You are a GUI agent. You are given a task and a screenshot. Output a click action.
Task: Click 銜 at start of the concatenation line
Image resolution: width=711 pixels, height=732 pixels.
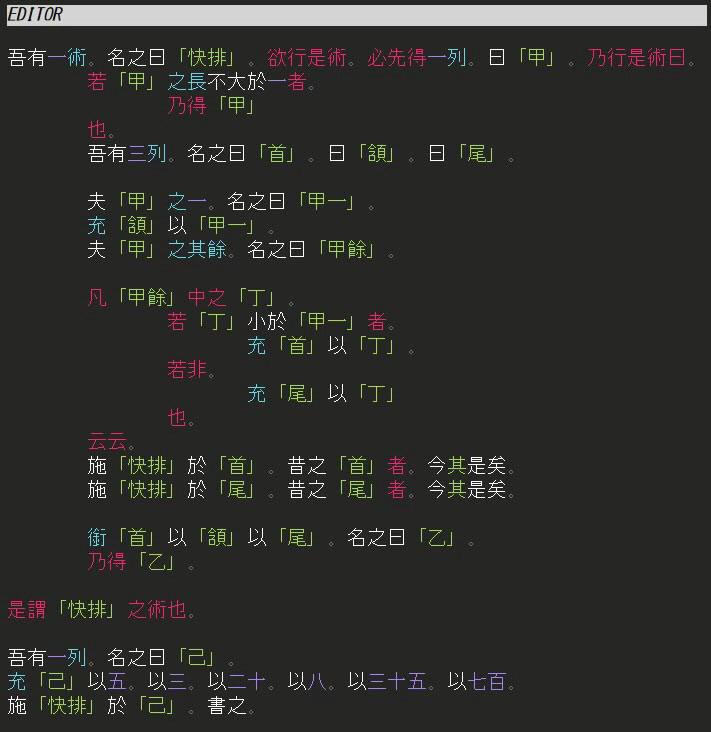pos(97,539)
